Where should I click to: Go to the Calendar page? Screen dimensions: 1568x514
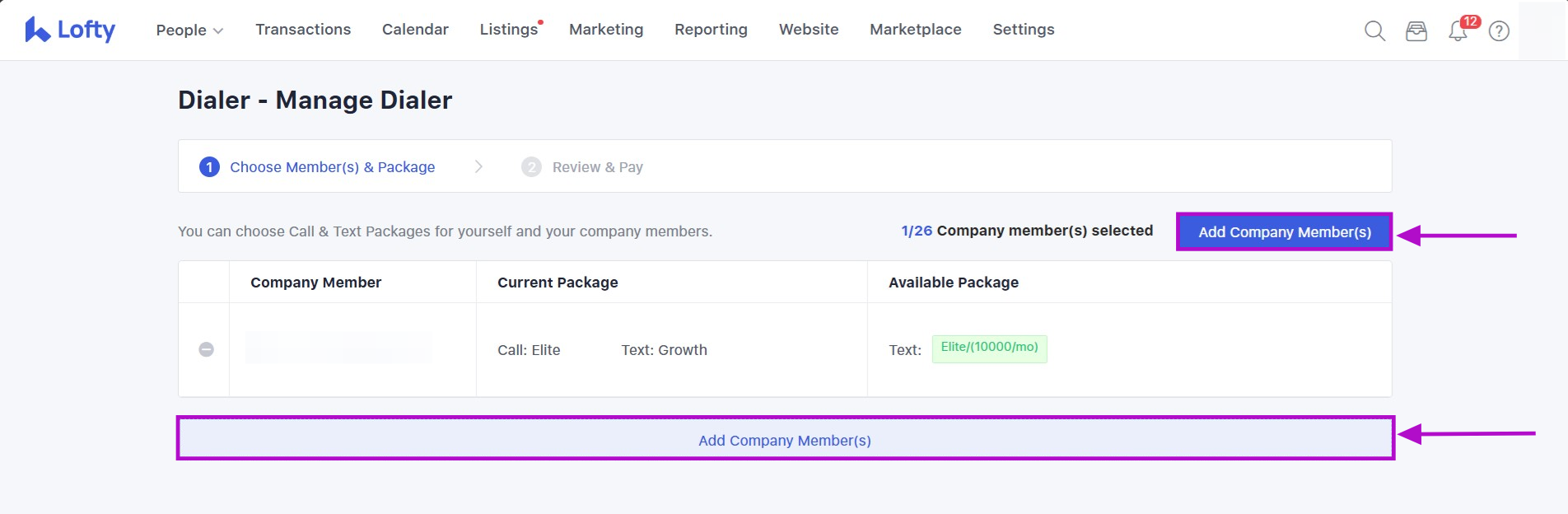(415, 30)
